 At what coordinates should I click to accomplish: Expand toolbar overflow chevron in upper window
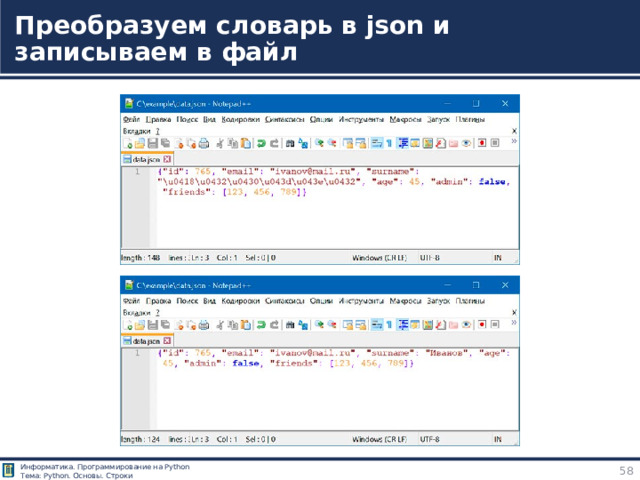click(x=514, y=141)
